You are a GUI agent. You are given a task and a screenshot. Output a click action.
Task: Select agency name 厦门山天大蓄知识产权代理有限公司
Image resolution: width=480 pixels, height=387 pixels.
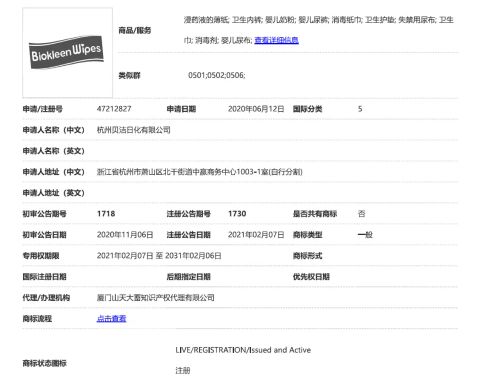point(155,298)
